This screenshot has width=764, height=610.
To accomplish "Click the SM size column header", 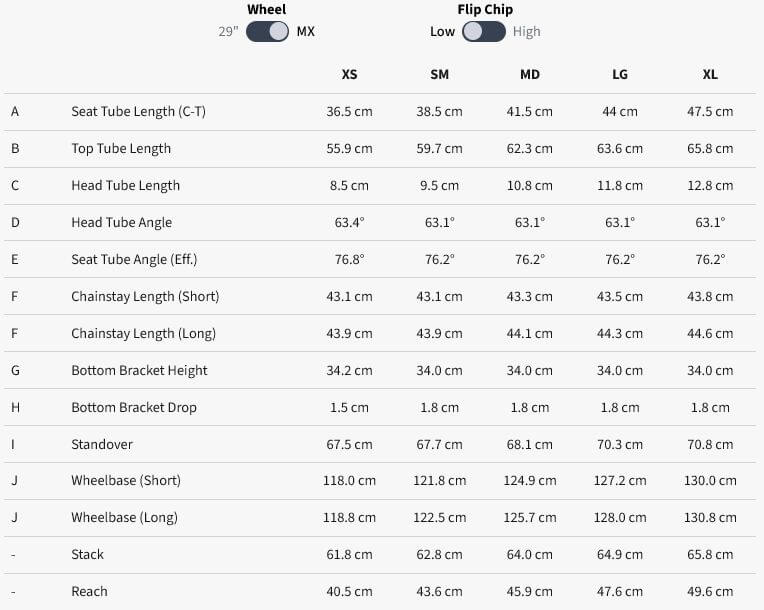I will (439, 75).
